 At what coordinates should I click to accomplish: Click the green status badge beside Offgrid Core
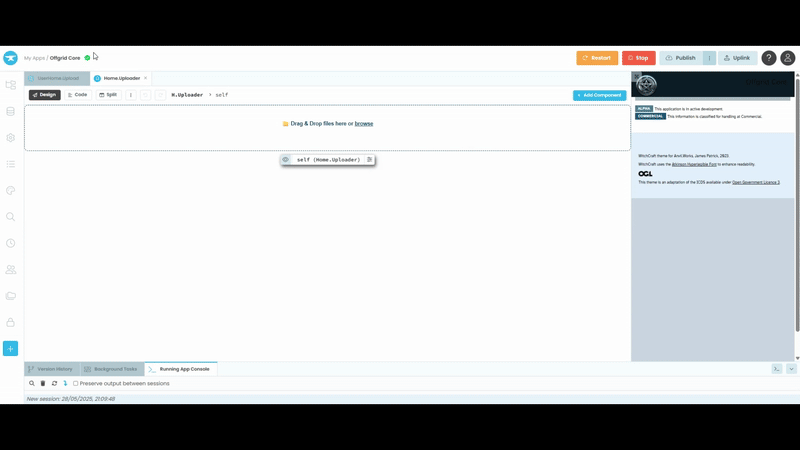click(x=87, y=58)
